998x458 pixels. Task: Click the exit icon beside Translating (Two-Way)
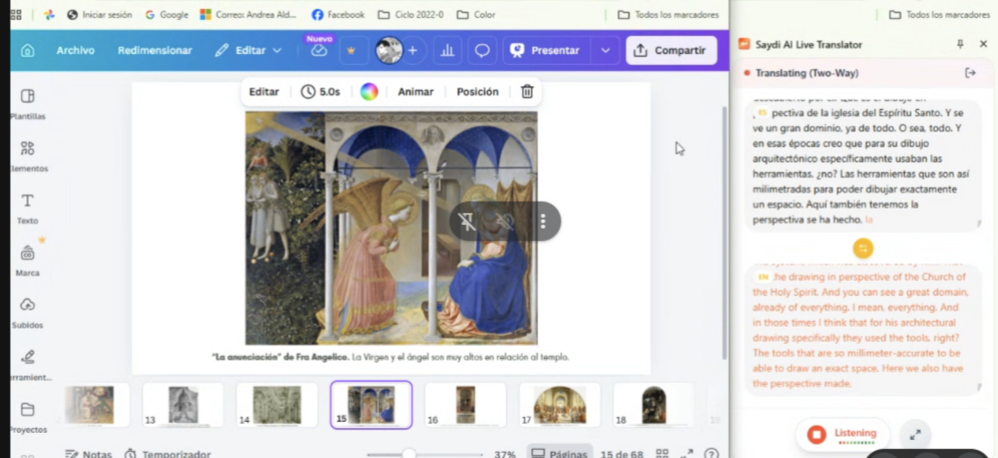971,73
